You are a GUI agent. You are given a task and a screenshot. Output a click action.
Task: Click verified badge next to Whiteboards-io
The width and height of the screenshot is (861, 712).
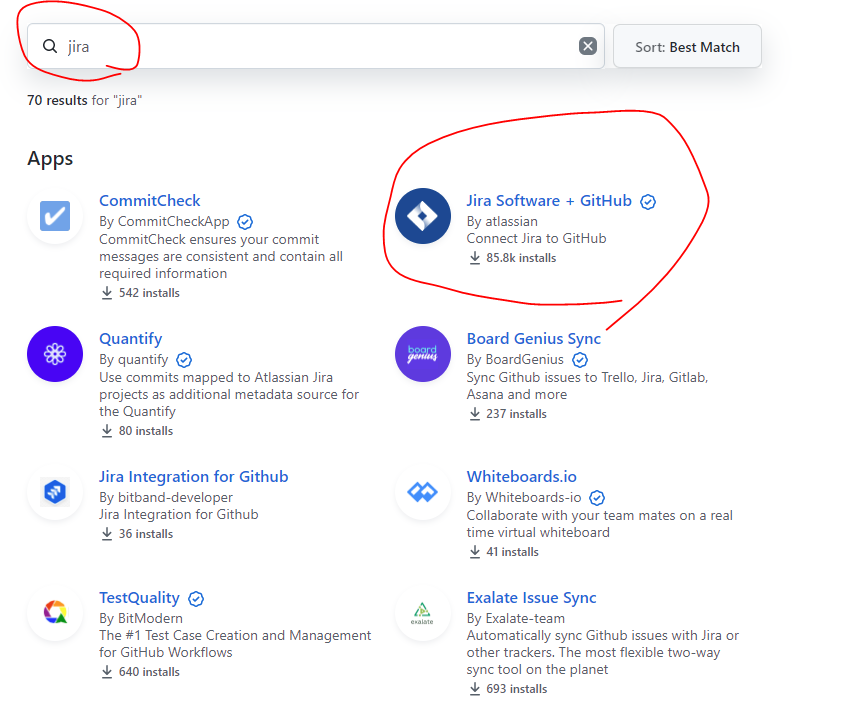[x=597, y=498]
